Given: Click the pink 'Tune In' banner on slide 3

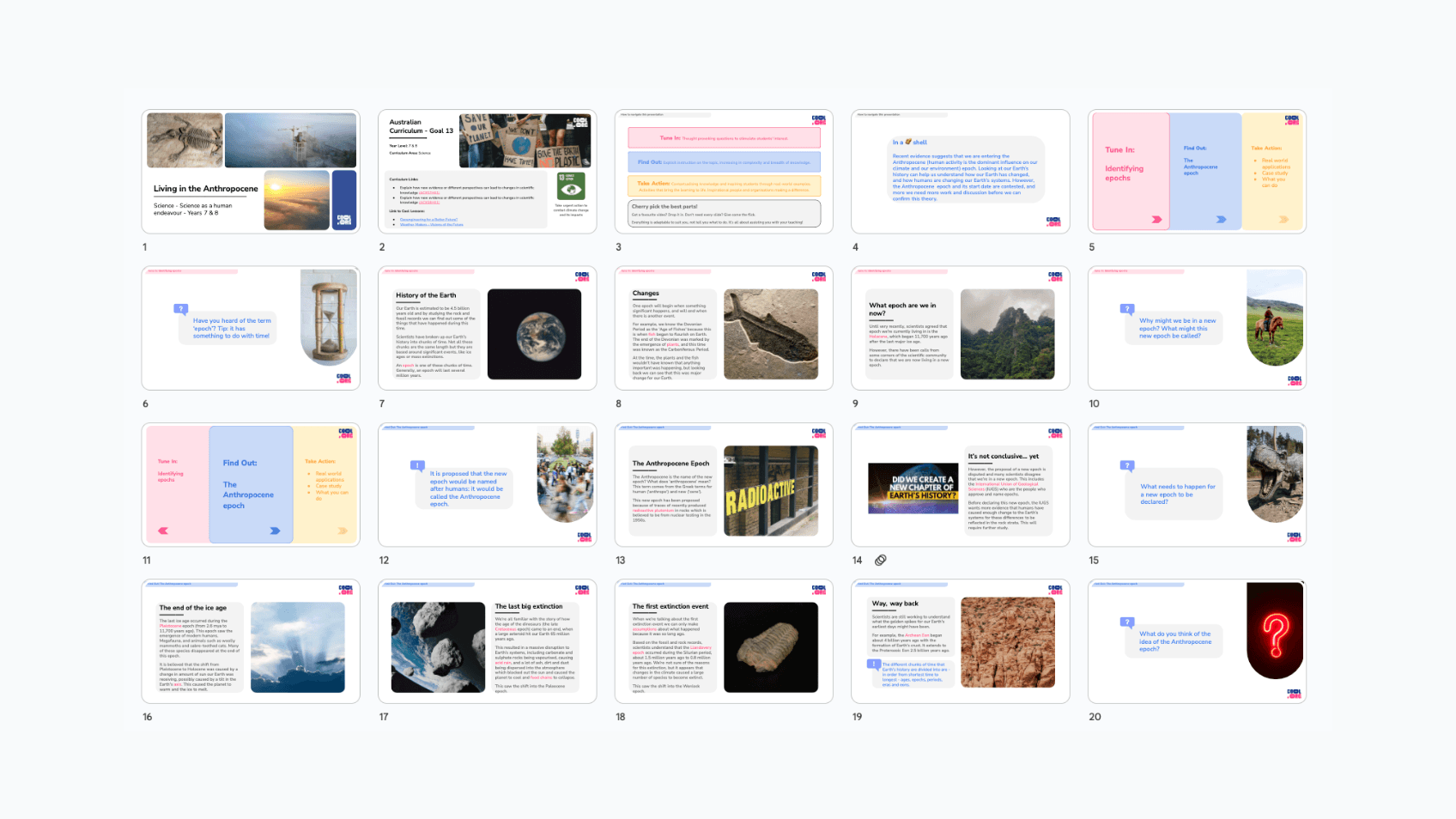Looking at the screenshot, I should [724, 137].
